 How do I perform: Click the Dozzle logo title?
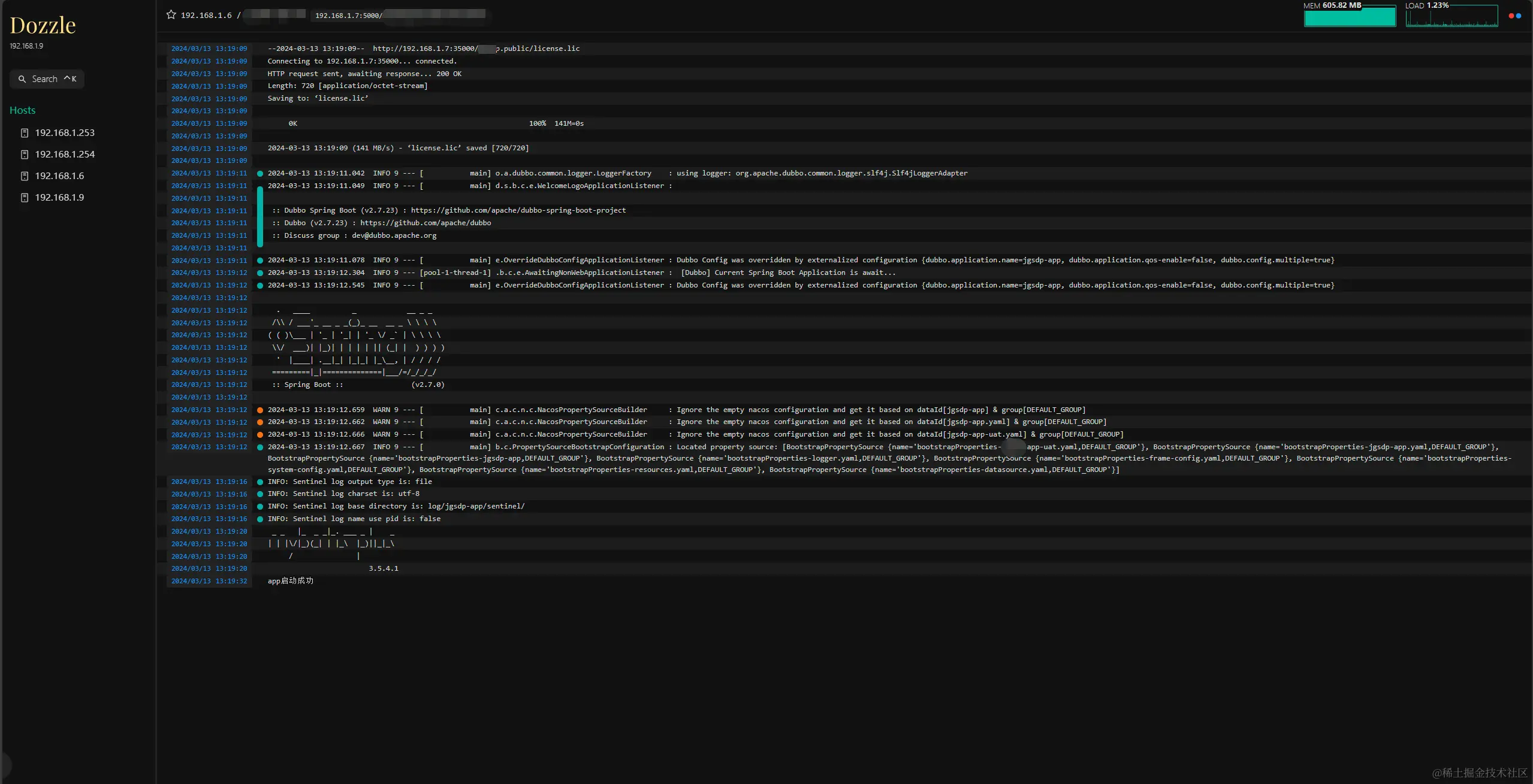[x=43, y=25]
